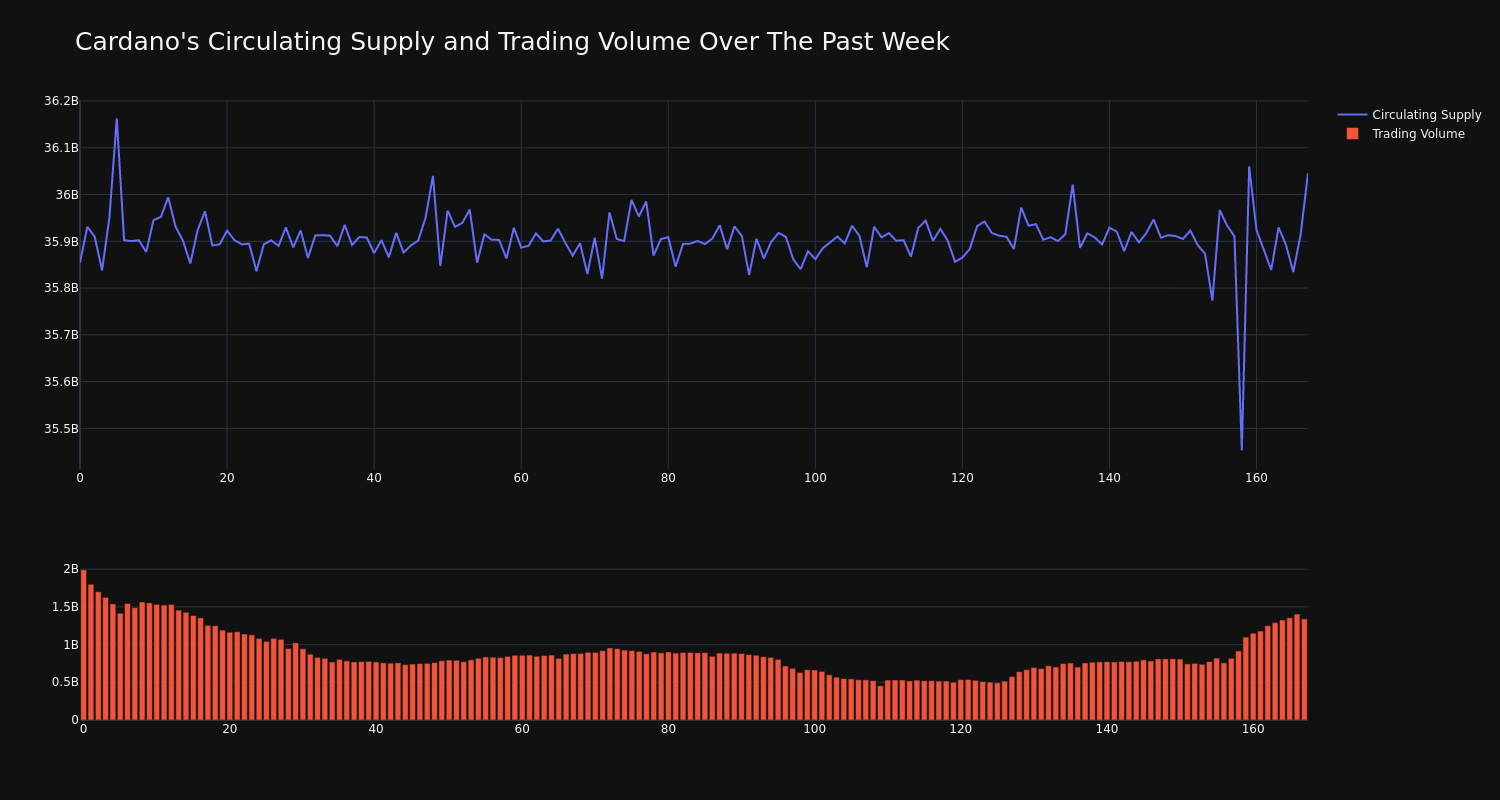
Task: Click the chart title about Cardano's supply
Action: click(x=512, y=42)
